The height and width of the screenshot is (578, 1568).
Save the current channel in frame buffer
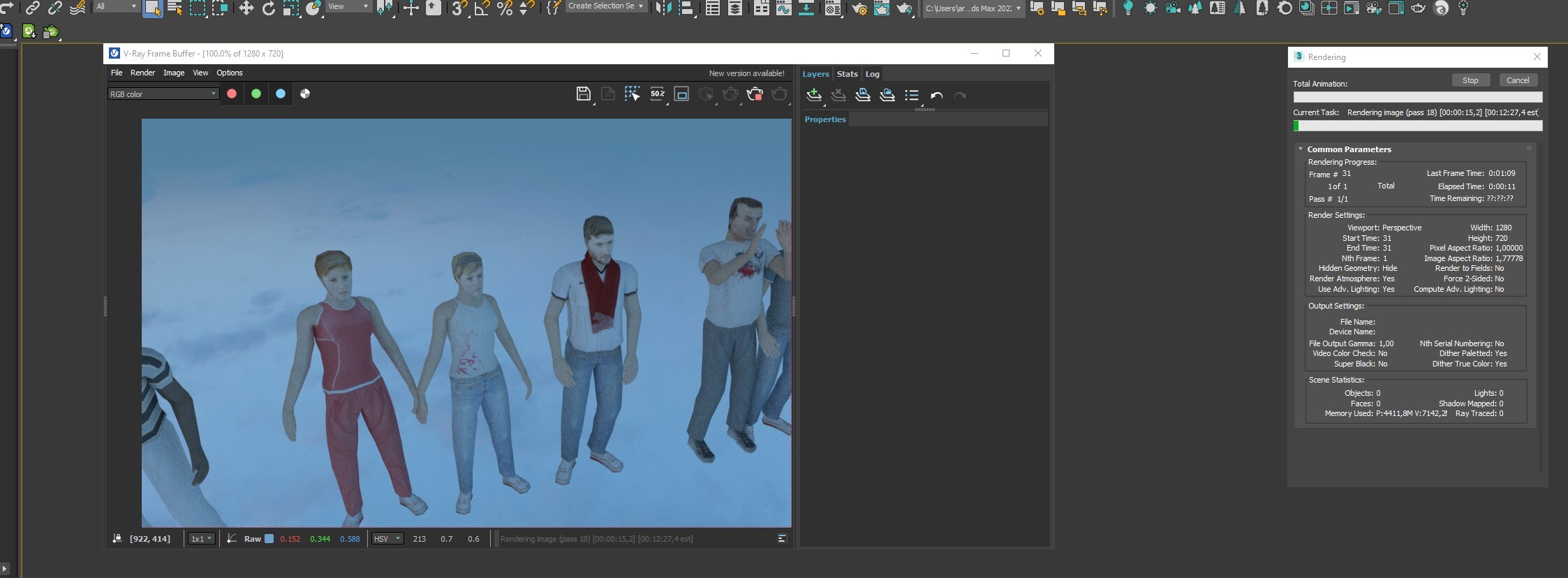click(584, 94)
